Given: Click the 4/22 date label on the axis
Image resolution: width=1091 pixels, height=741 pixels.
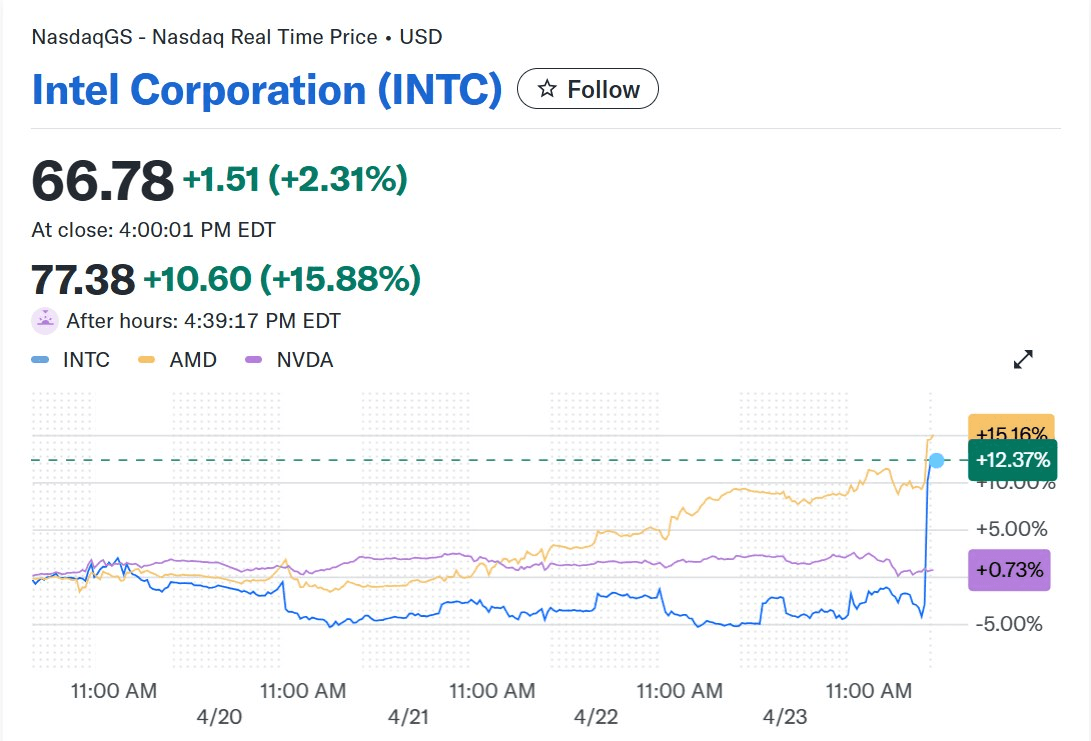Looking at the screenshot, I should pos(596,717).
